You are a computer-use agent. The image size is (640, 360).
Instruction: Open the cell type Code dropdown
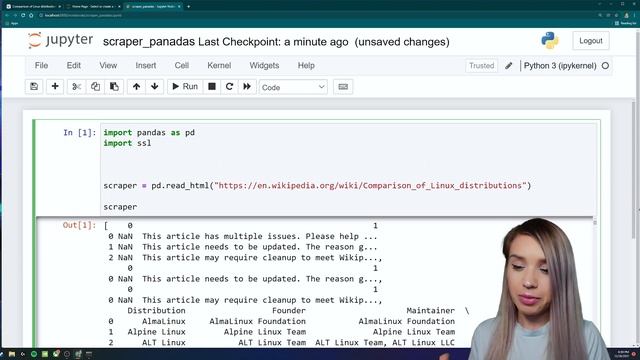tap(293, 87)
